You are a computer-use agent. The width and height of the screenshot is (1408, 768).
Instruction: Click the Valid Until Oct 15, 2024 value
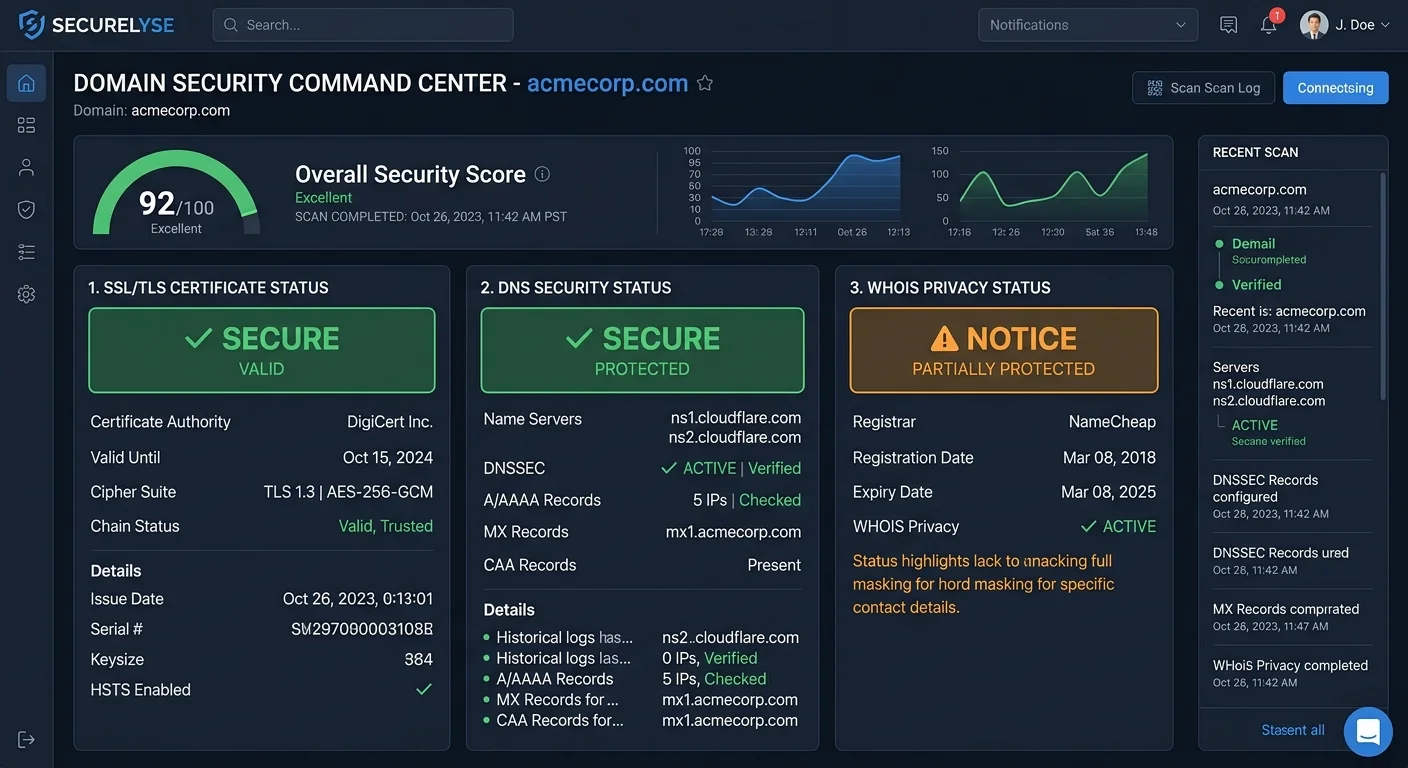pyautogui.click(x=388, y=458)
